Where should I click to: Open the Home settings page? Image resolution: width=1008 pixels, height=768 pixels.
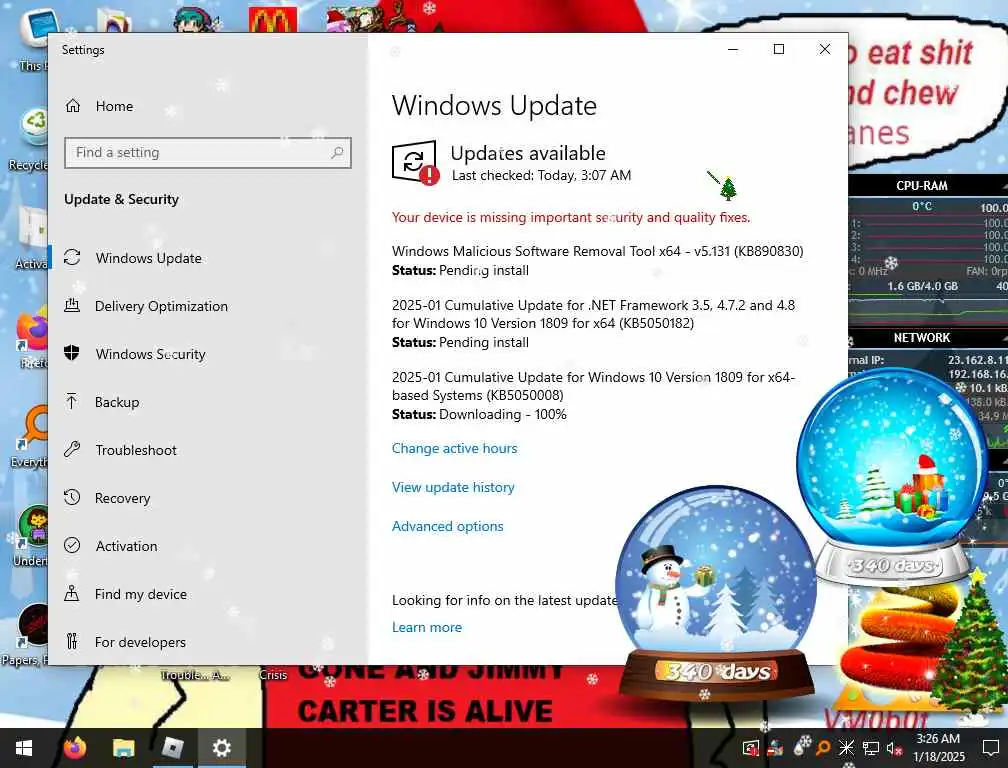(114, 106)
